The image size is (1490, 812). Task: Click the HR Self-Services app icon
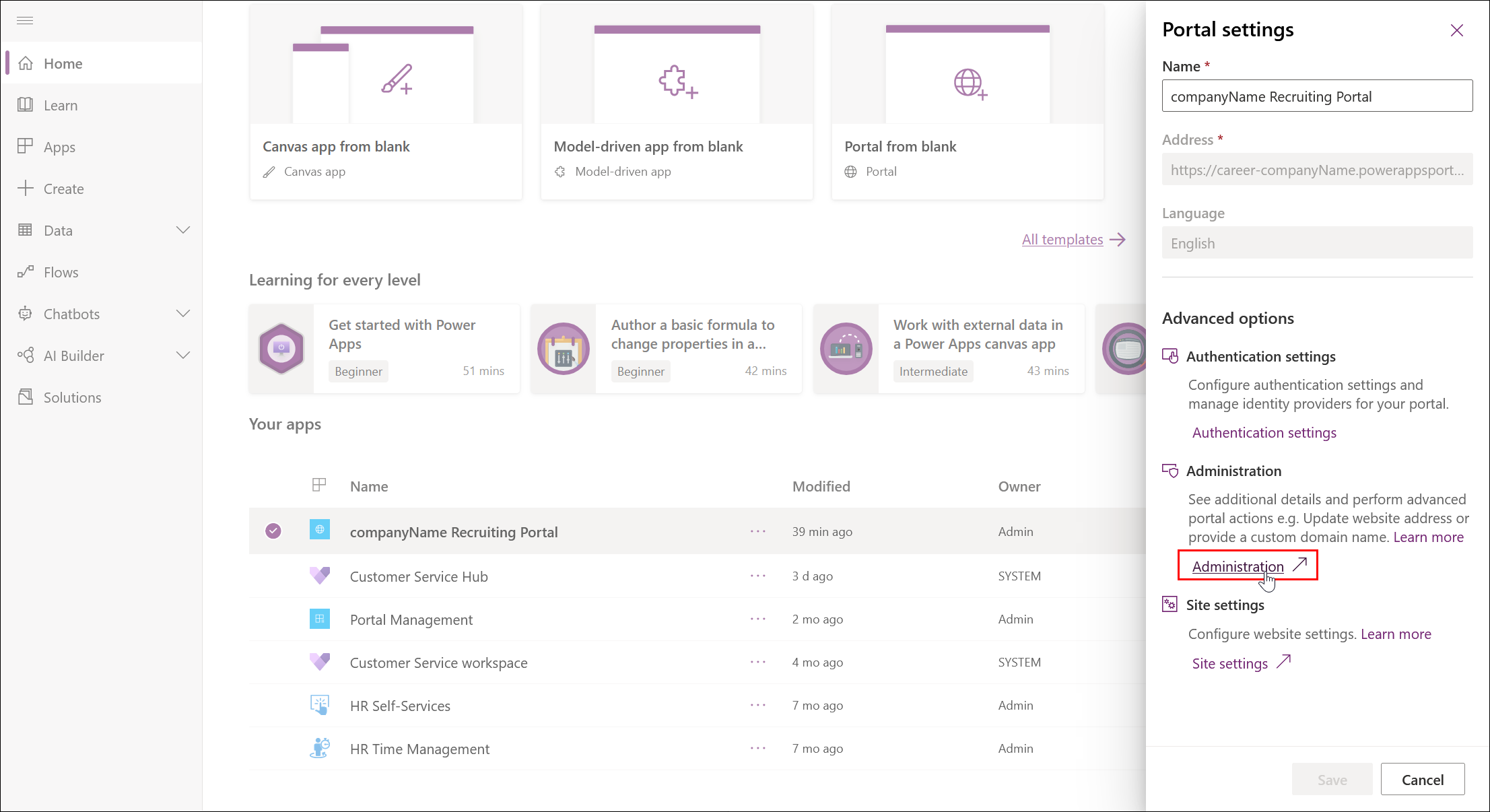(x=320, y=705)
